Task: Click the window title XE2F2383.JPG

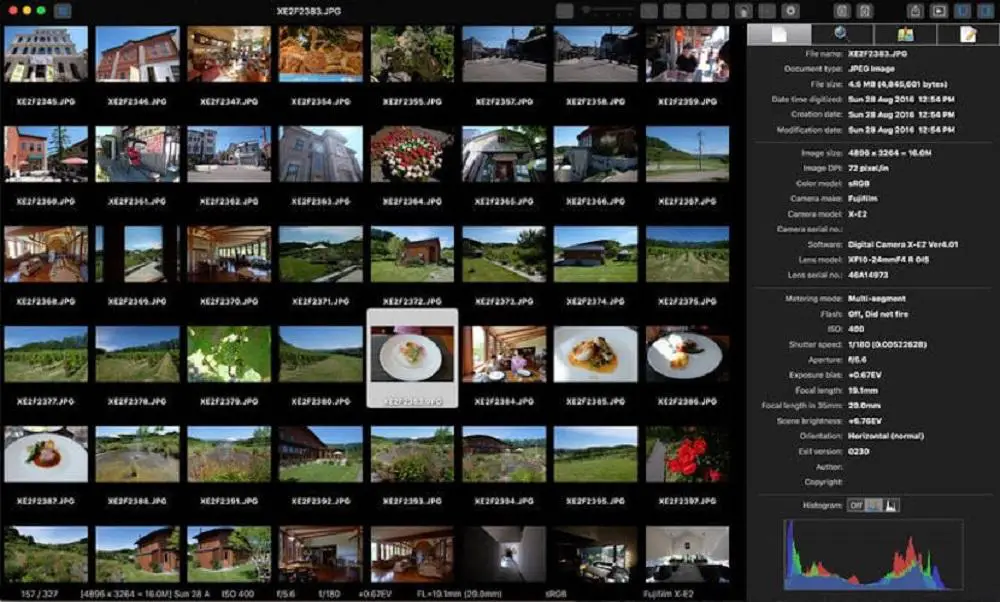Action: coord(309,11)
